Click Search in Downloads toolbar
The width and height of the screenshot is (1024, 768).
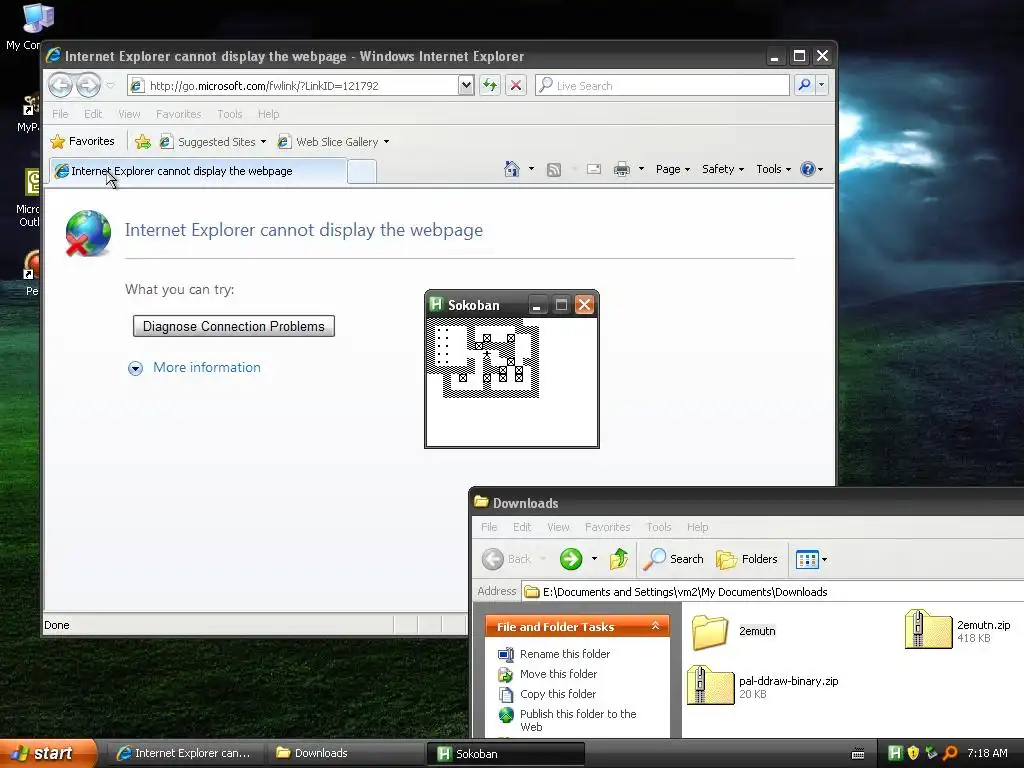[x=673, y=559]
